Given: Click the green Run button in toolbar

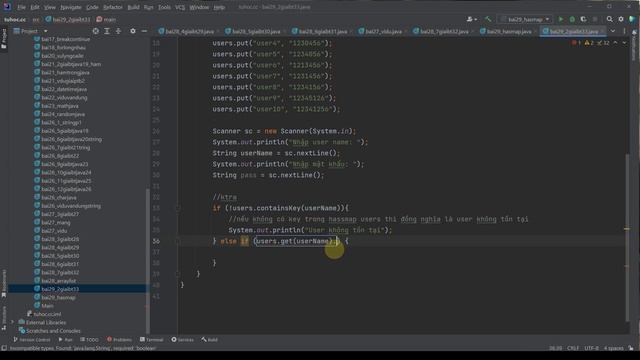Looking at the screenshot, I should pos(560,19).
